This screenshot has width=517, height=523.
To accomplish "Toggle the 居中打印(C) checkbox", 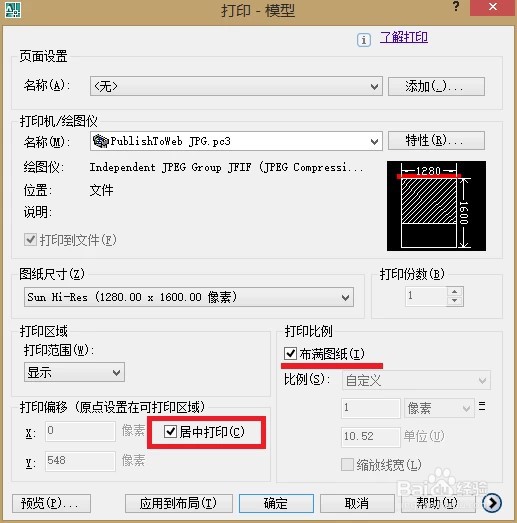I will (x=170, y=432).
